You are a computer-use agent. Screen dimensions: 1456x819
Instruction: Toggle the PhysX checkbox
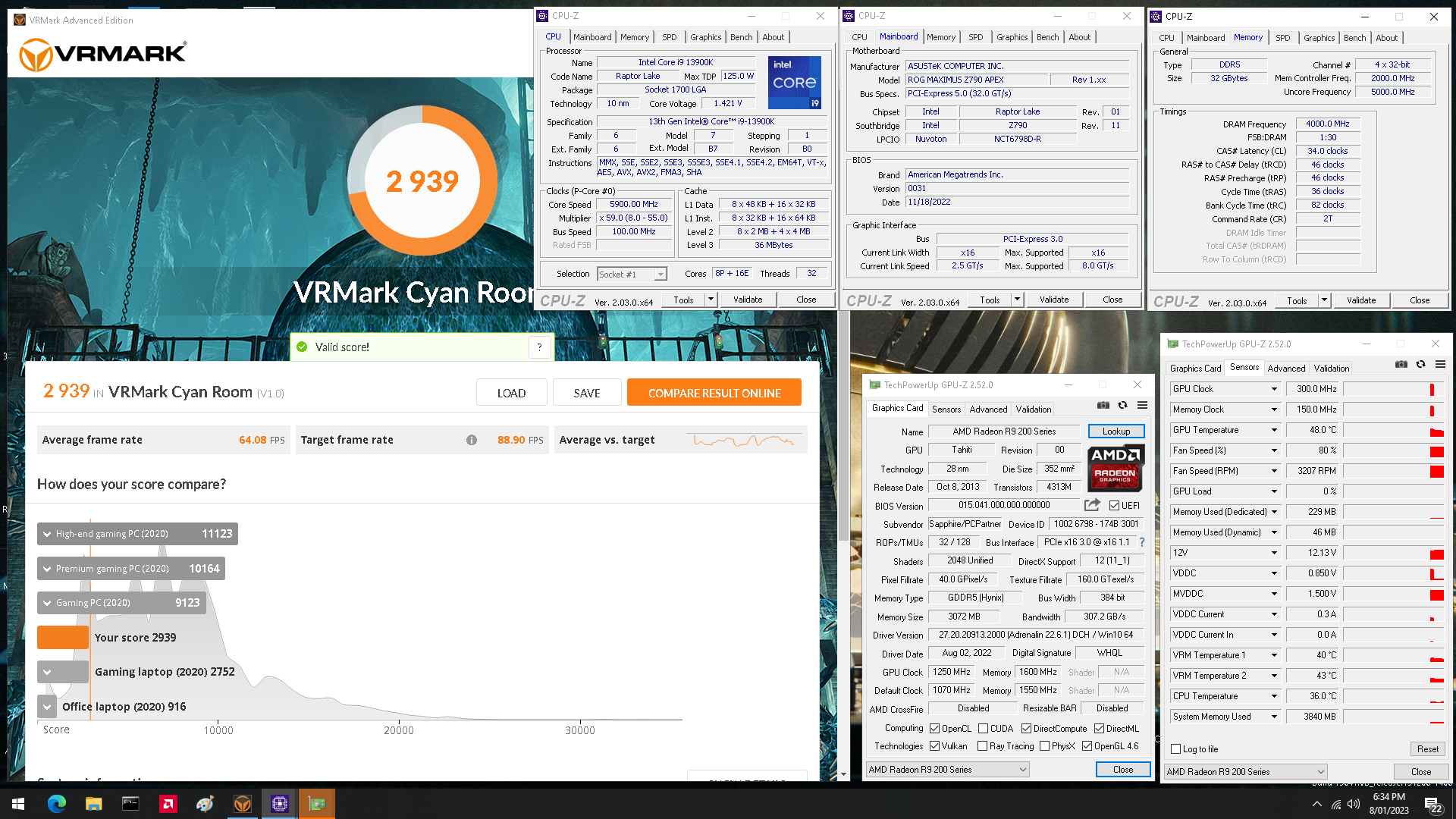tap(1044, 745)
